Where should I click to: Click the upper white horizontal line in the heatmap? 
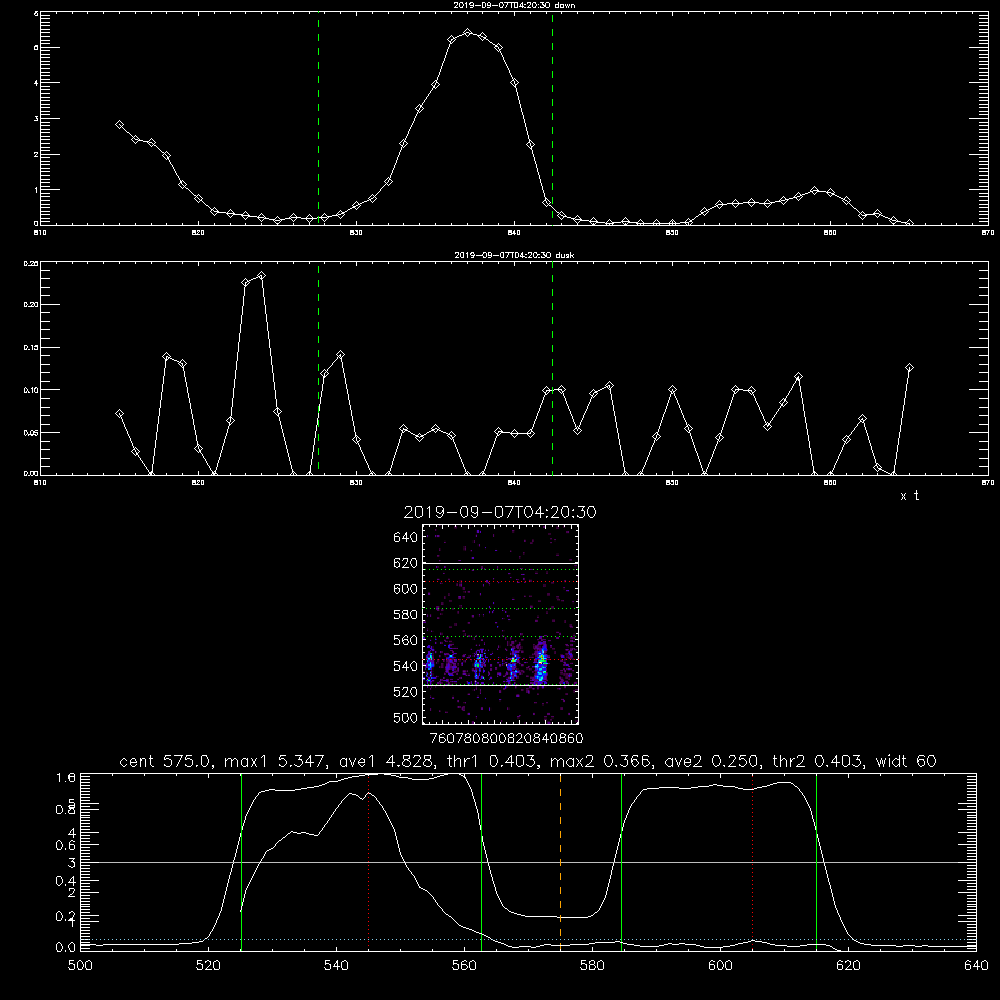pos(500,563)
